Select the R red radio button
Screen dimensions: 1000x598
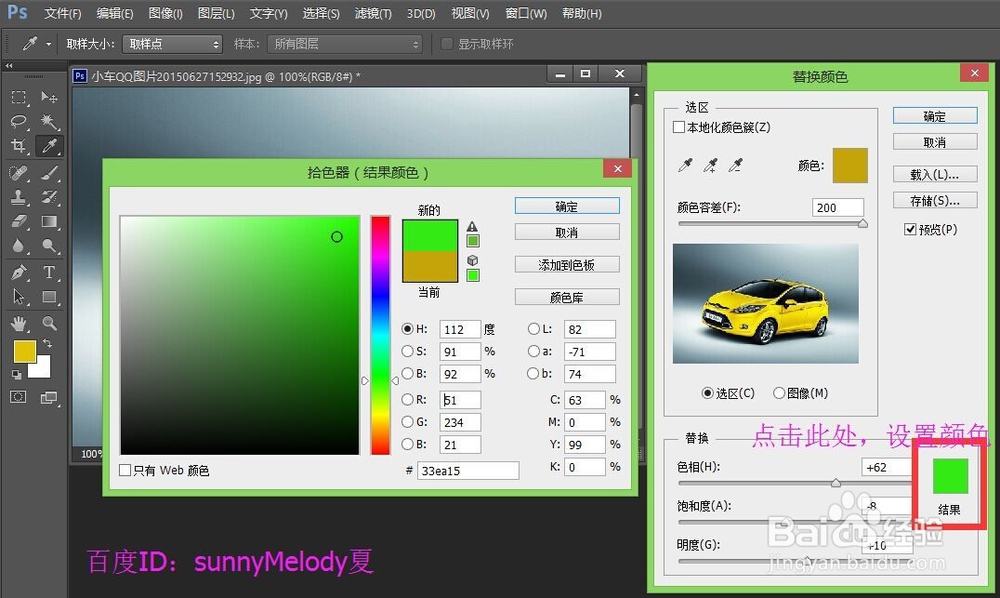pyautogui.click(x=408, y=399)
